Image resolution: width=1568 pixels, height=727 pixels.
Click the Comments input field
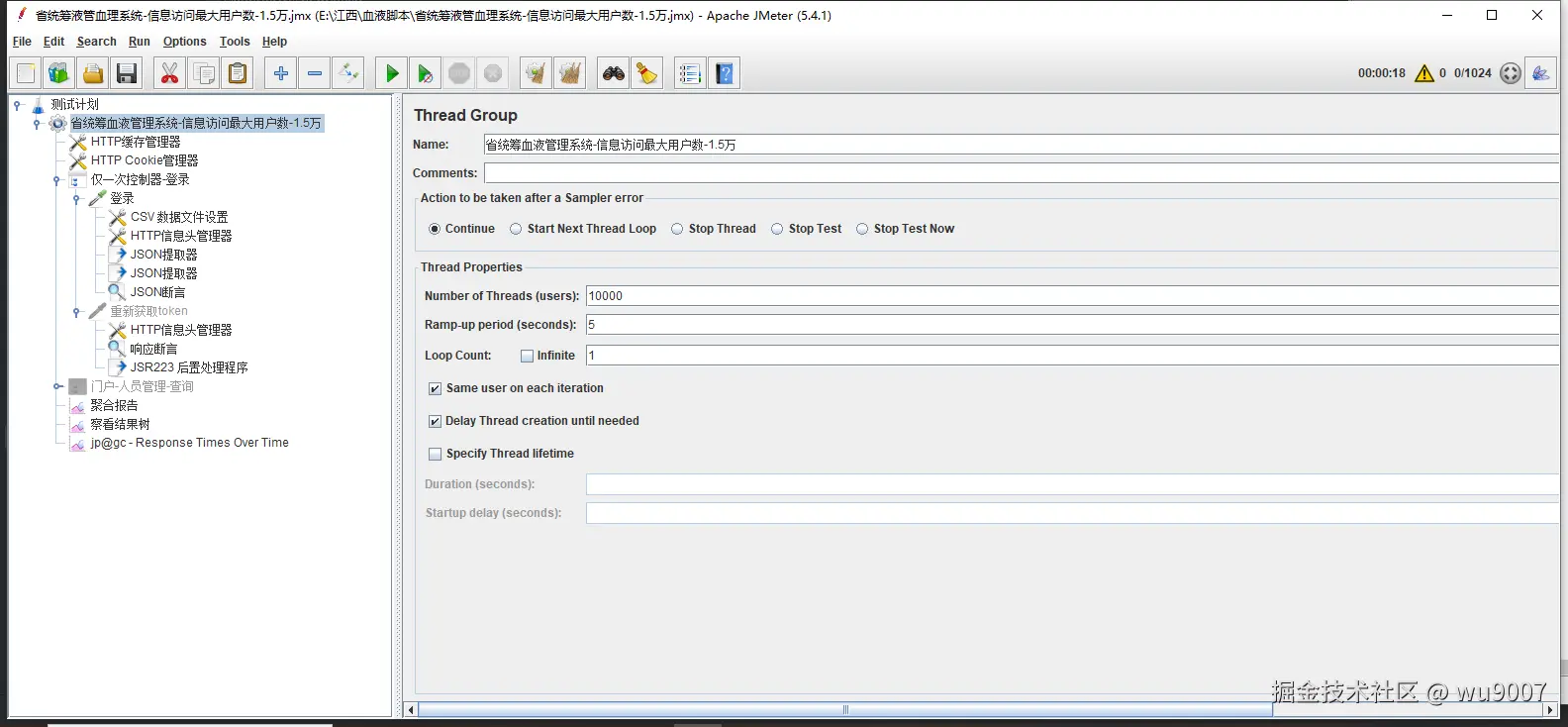pyautogui.click(x=1021, y=173)
